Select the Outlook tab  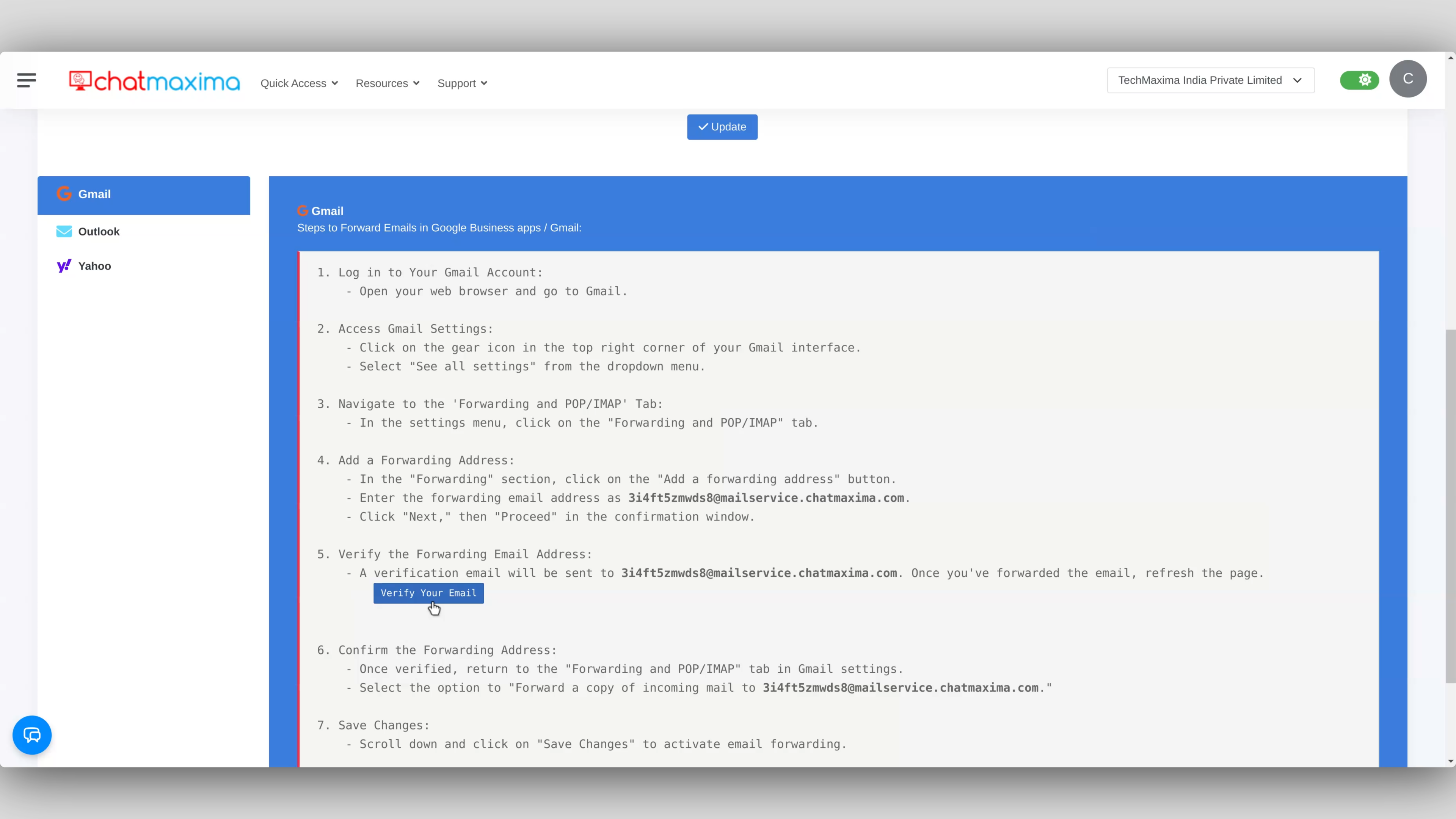click(144, 232)
